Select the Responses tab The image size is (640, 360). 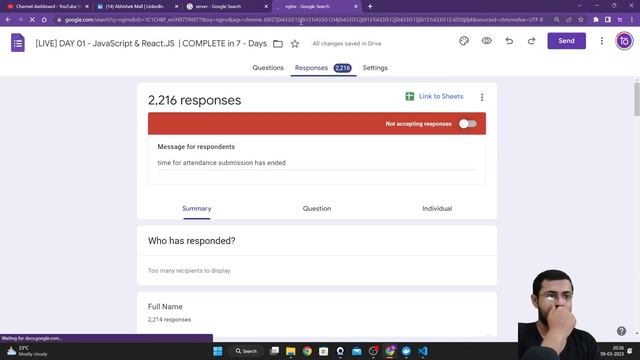point(323,68)
